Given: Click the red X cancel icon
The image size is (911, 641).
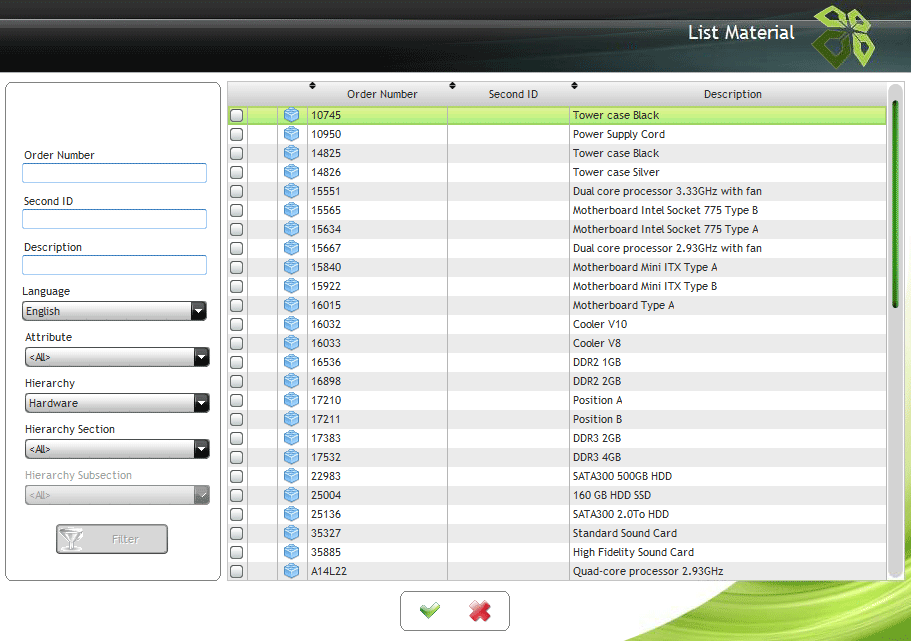Looking at the screenshot, I should (480, 611).
